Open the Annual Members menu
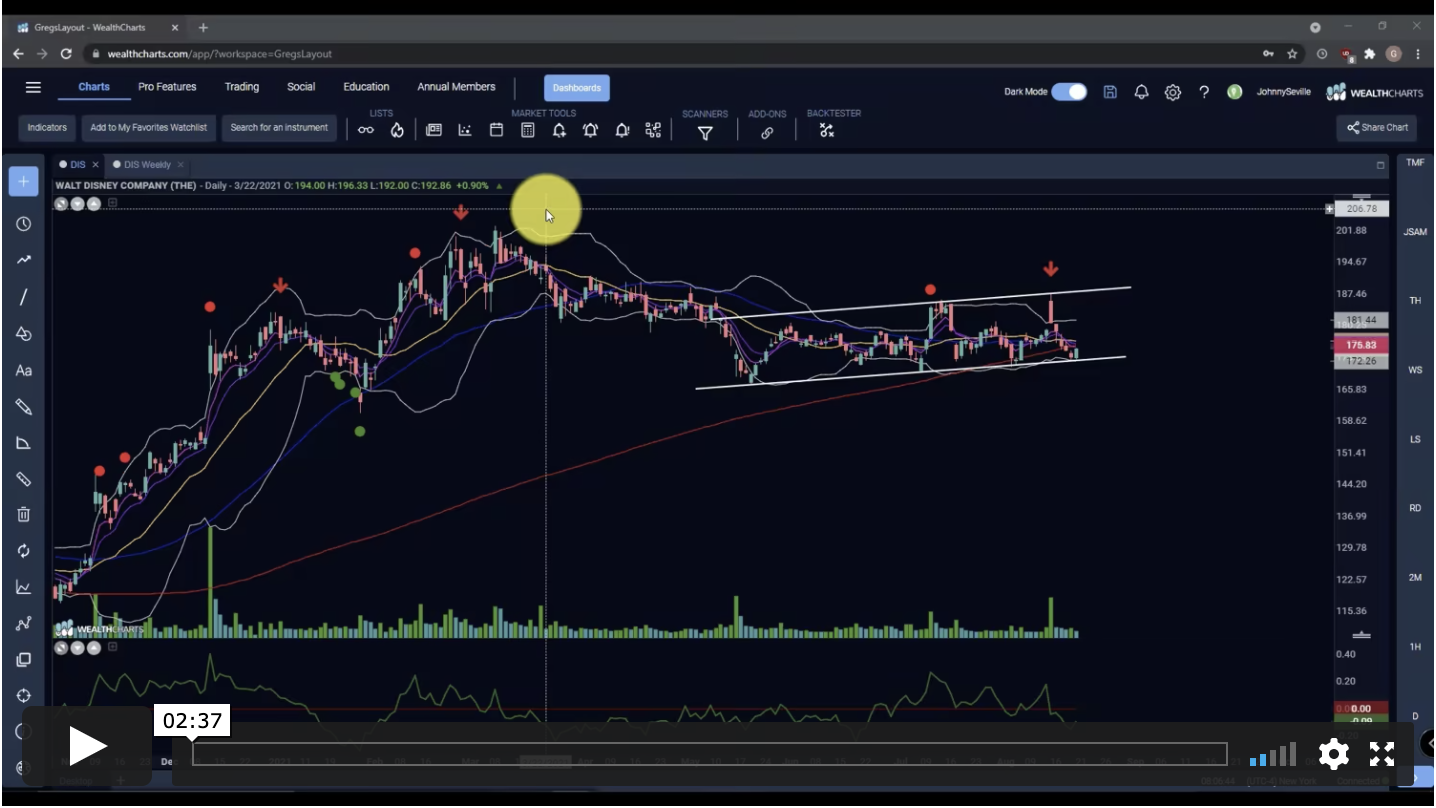The width and height of the screenshot is (1436, 808). click(456, 87)
